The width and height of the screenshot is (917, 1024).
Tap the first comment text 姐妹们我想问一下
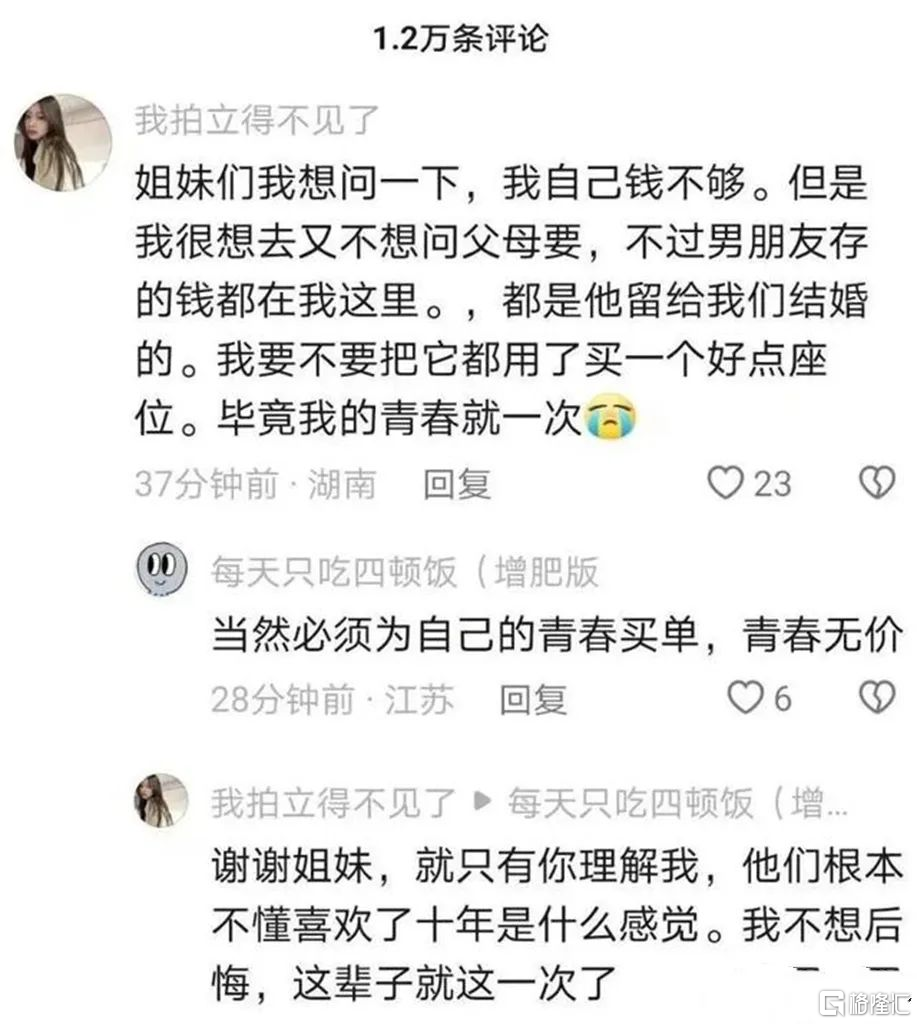coord(500,300)
